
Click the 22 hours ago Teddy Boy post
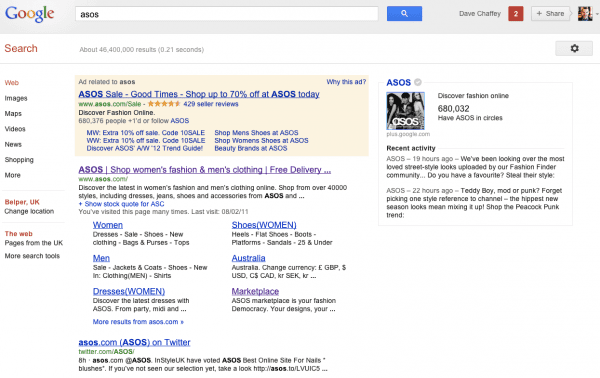click(x=474, y=203)
